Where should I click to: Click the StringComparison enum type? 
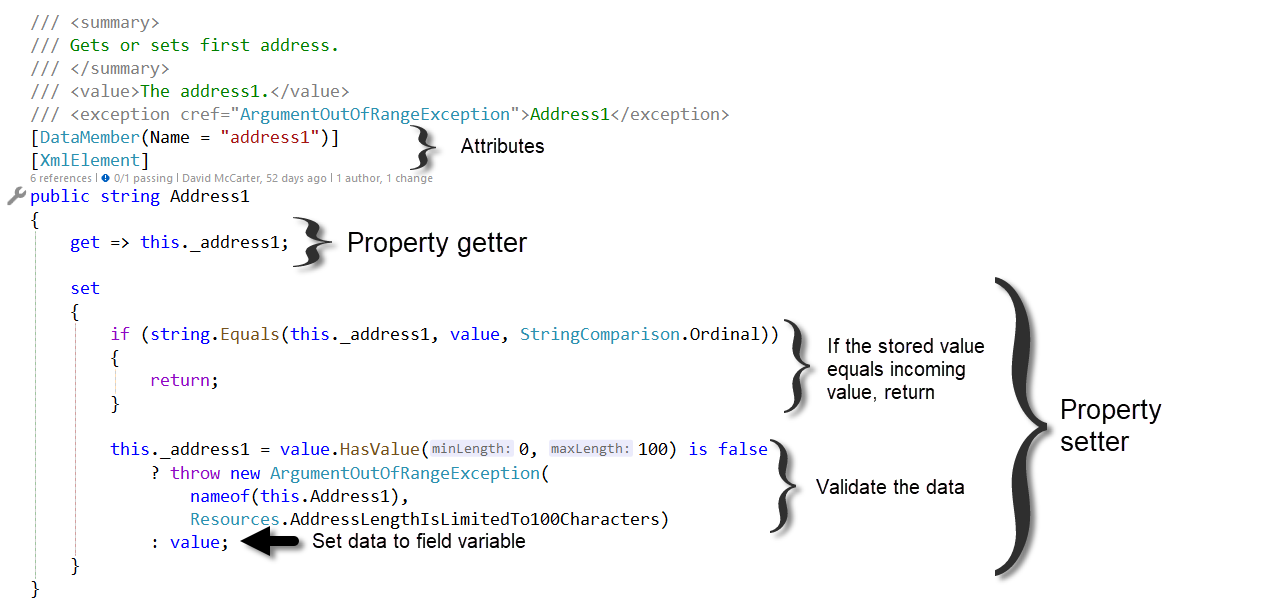pyautogui.click(x=600, y=335)
